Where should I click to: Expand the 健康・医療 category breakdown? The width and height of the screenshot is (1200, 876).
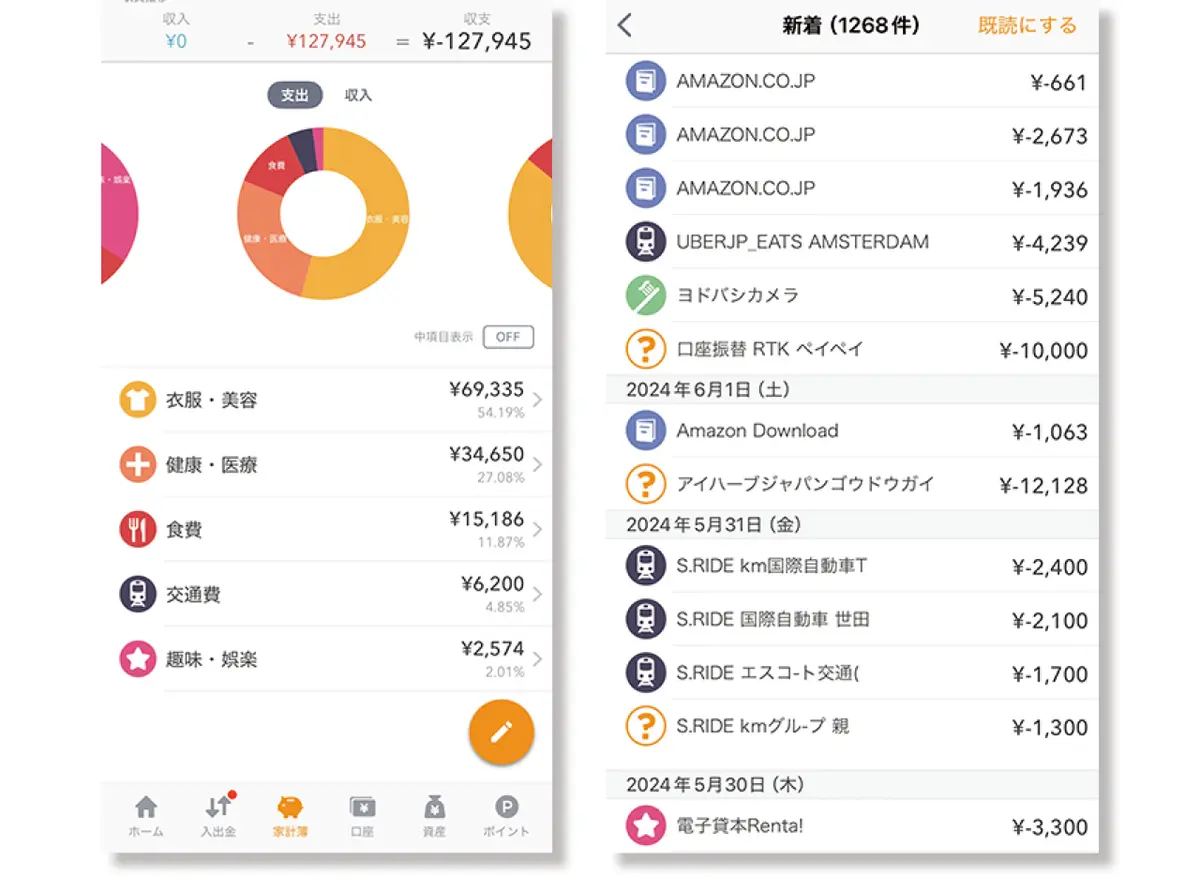pos(536,464)
